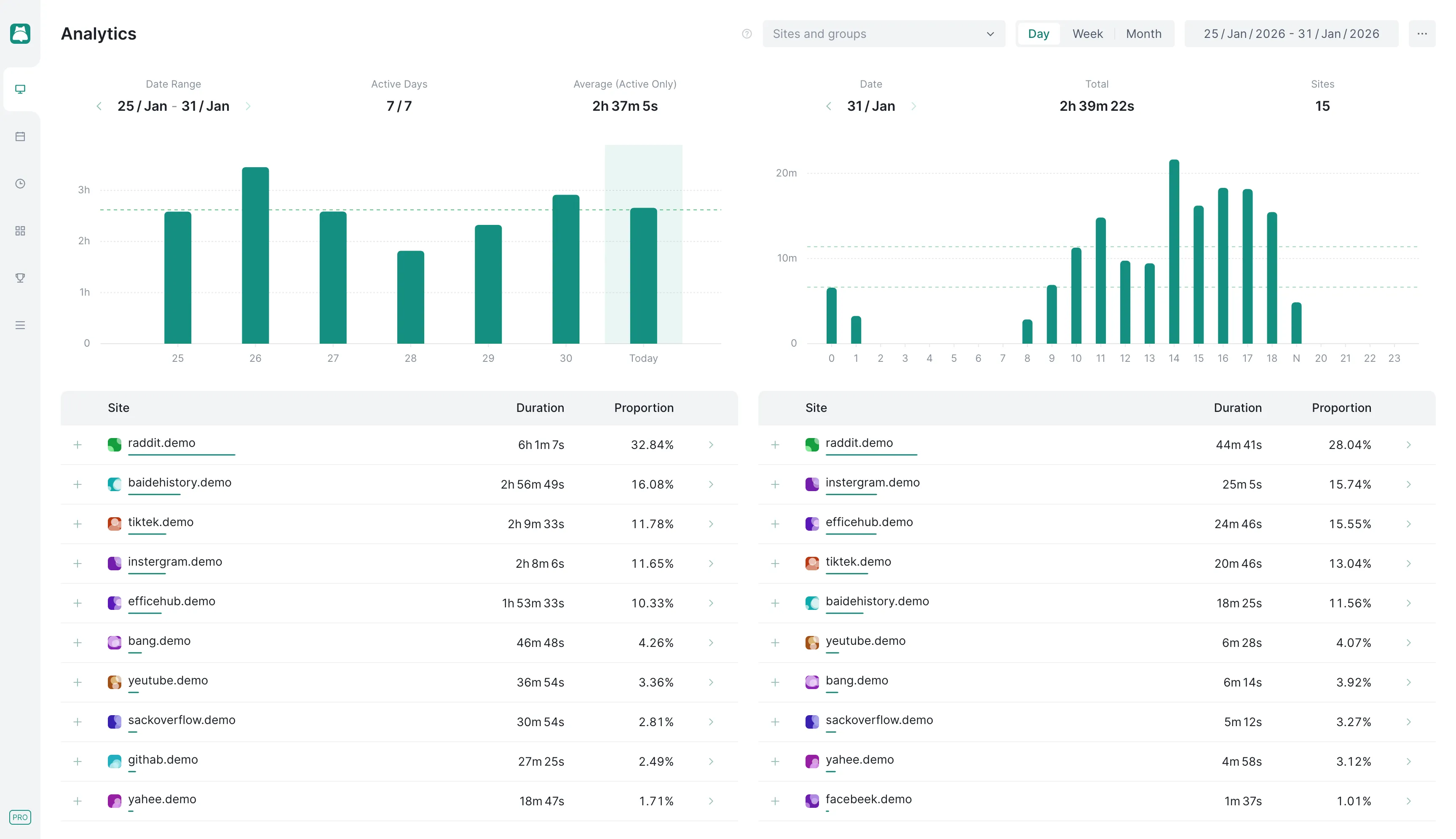
Task: Open the Analytics dashboard icon in sidebar
Action: (21, 89)
